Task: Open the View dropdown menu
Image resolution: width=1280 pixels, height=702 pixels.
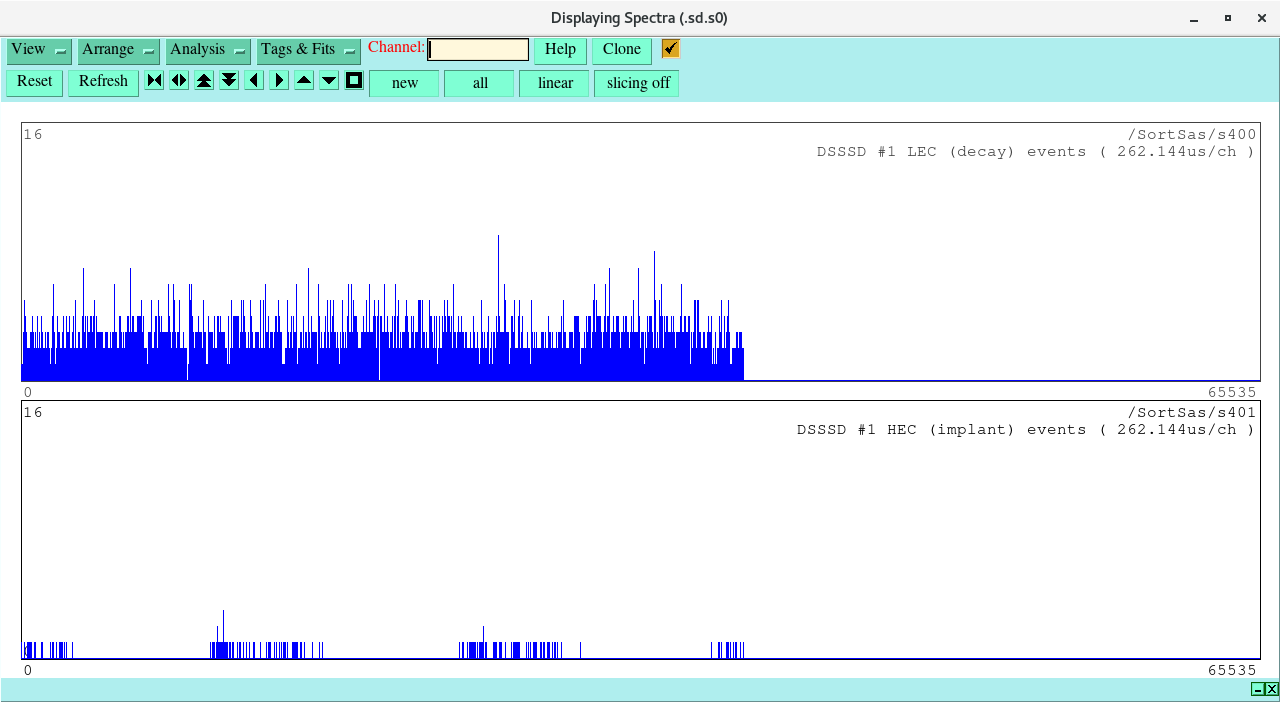Action: coord(39,50)
